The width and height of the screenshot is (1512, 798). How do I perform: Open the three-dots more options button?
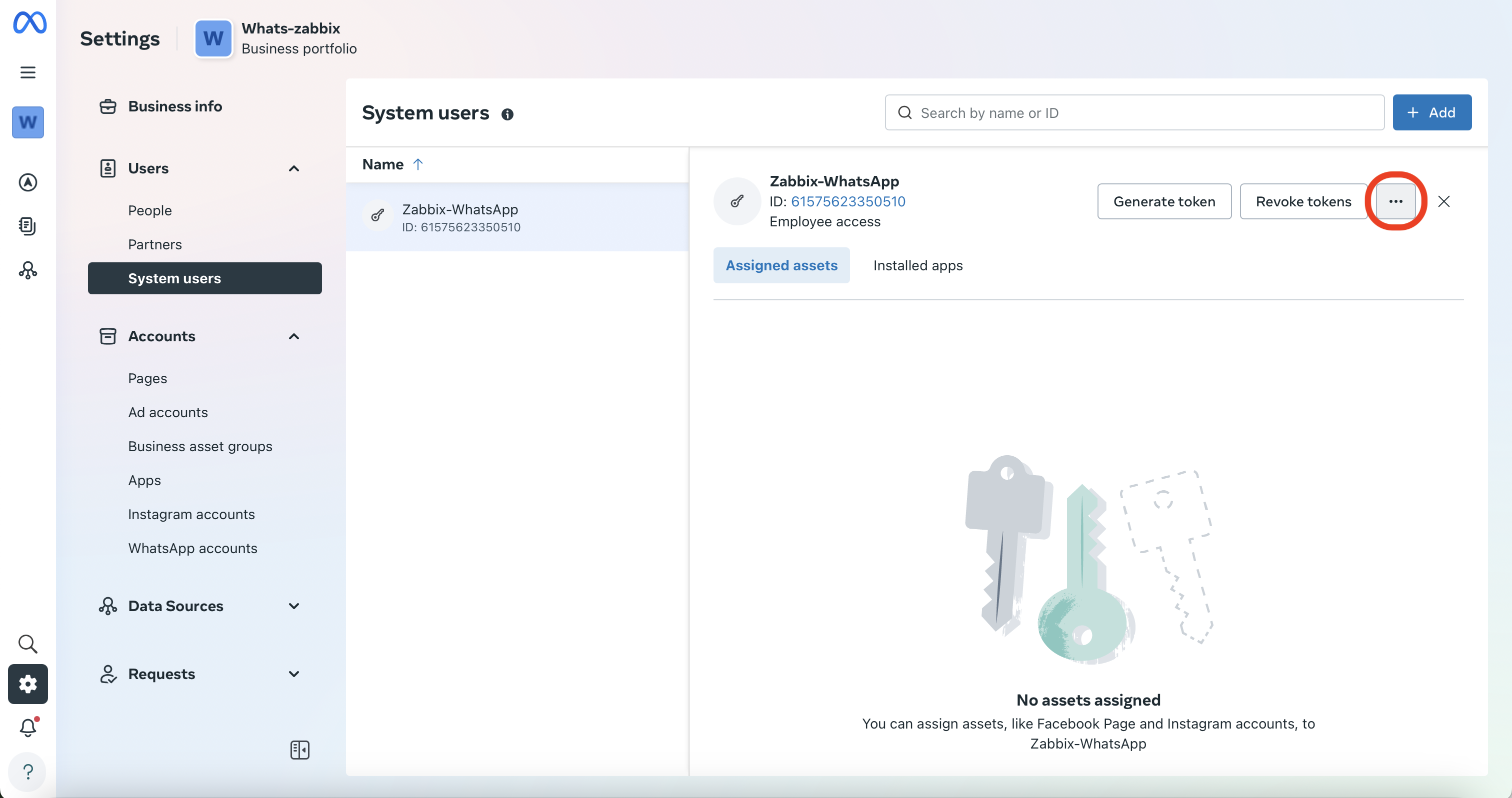tap(1396, 201)
